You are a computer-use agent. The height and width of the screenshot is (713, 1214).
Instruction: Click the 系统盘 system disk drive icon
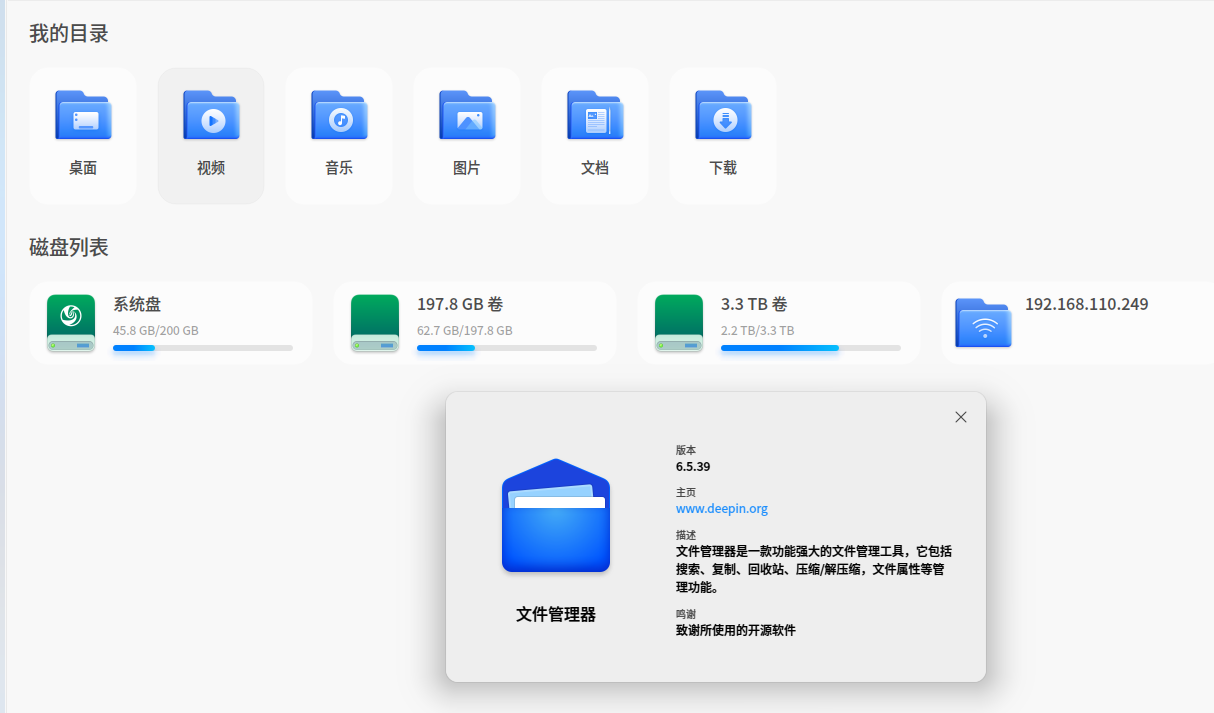coord(71,323)
